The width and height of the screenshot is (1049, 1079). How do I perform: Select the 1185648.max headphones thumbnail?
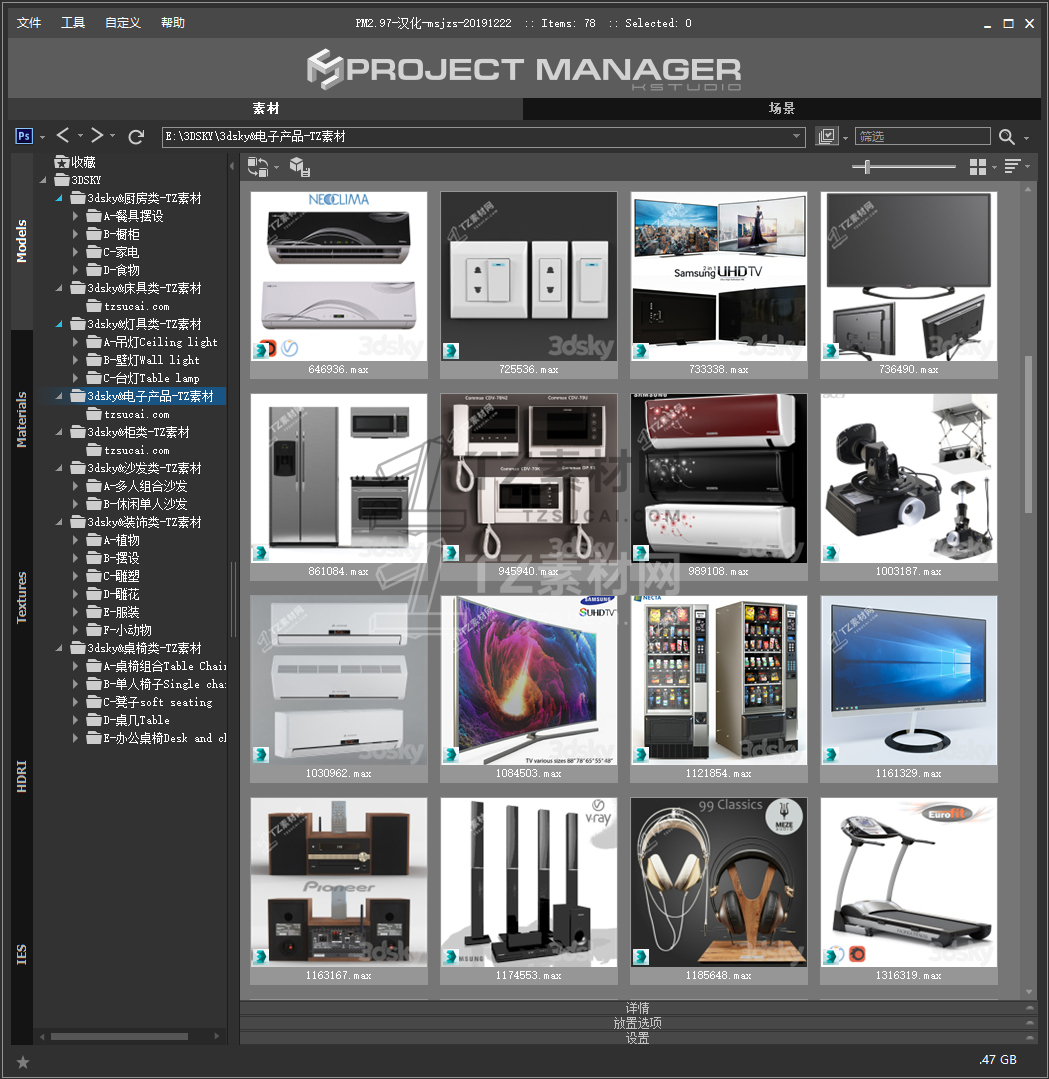719,882
